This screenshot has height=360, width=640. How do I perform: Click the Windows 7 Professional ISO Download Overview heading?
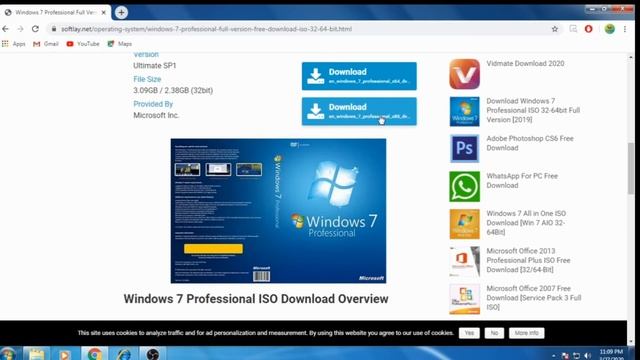(256, 299)
